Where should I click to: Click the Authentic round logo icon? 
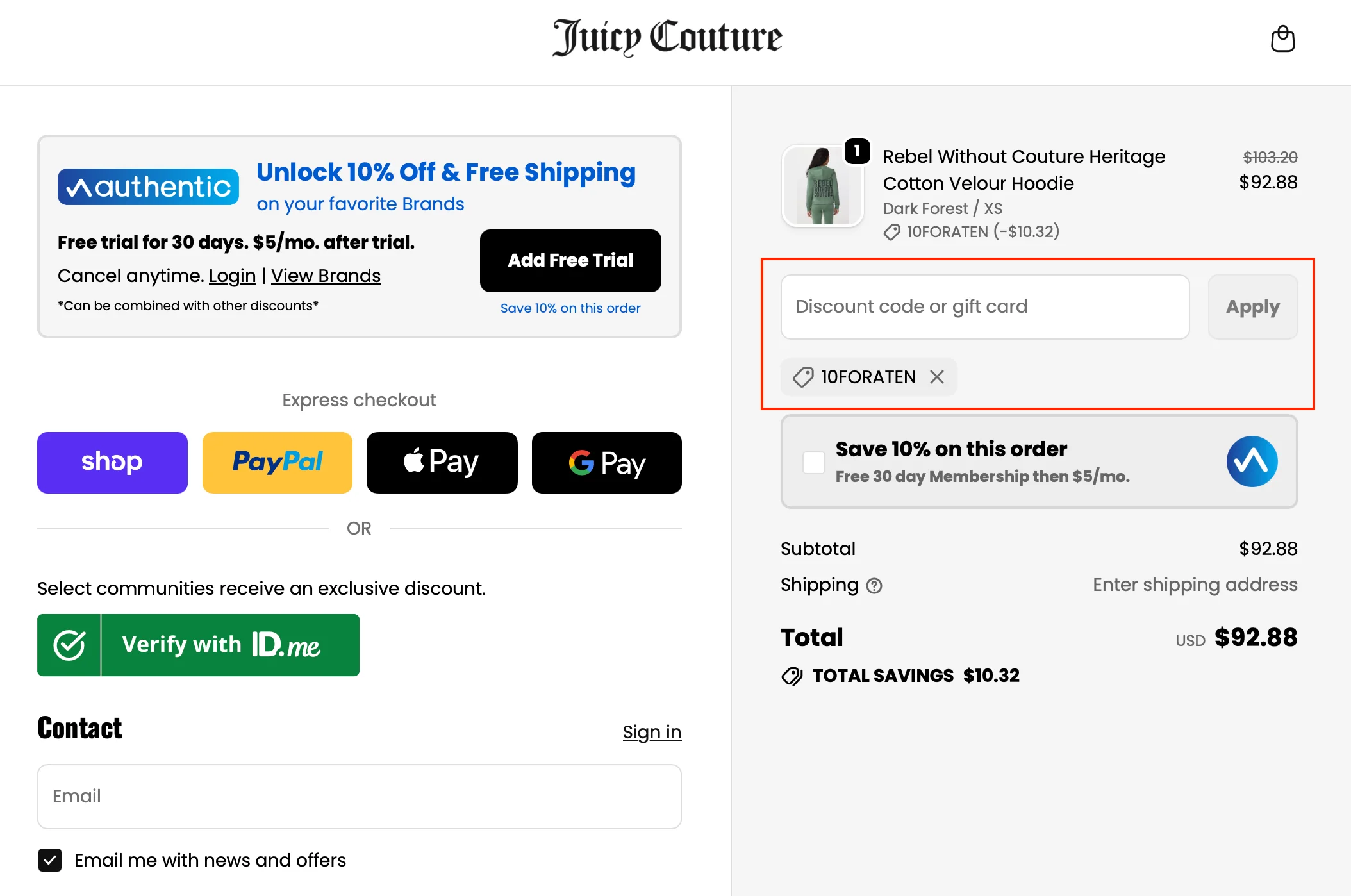point(1252,461)
